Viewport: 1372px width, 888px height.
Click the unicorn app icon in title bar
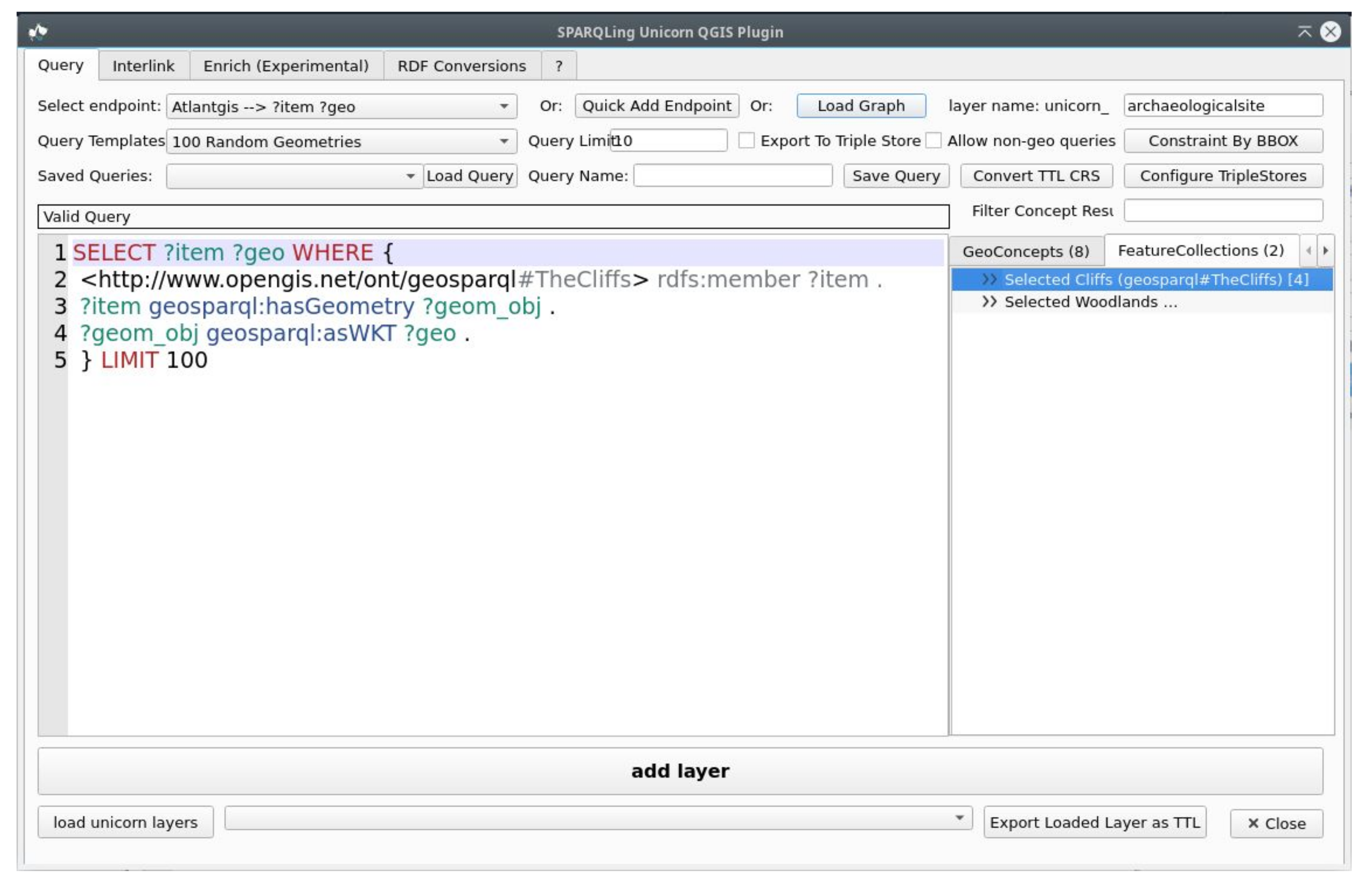(38, 31)
